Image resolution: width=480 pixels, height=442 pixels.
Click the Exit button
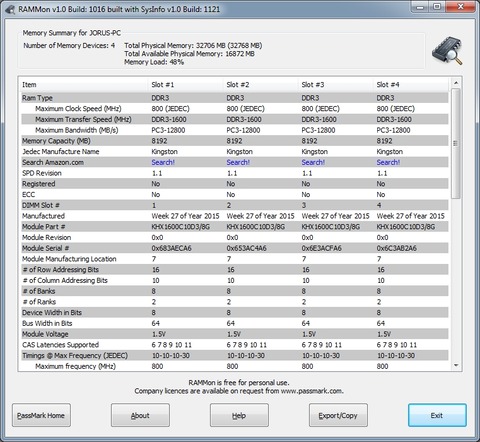click(x=437, y=415)
